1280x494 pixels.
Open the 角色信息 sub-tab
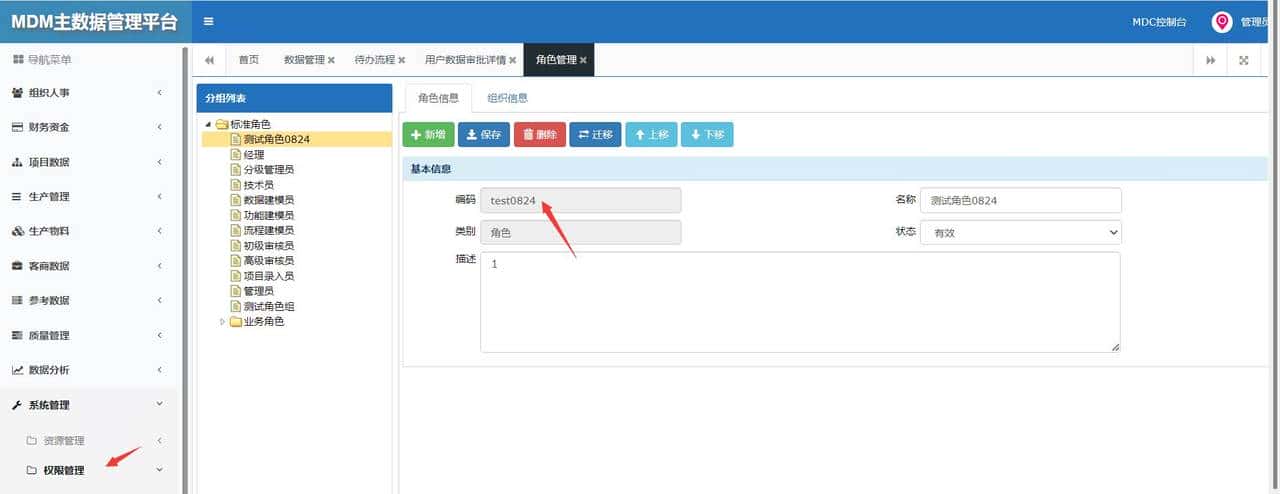point(438,98)
